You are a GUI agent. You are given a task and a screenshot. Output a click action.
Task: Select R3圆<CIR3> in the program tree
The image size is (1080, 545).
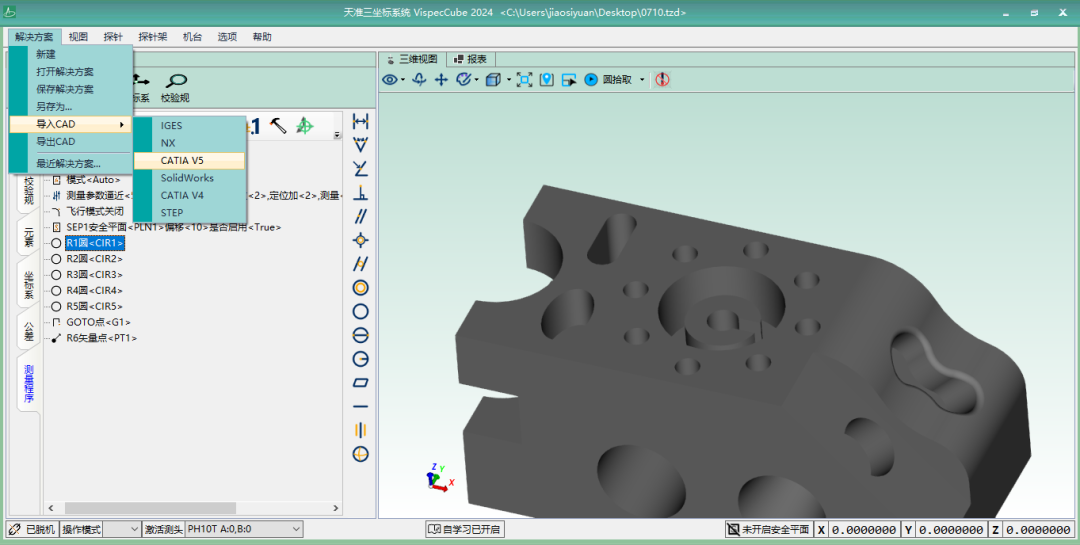(x=94, y=274)
